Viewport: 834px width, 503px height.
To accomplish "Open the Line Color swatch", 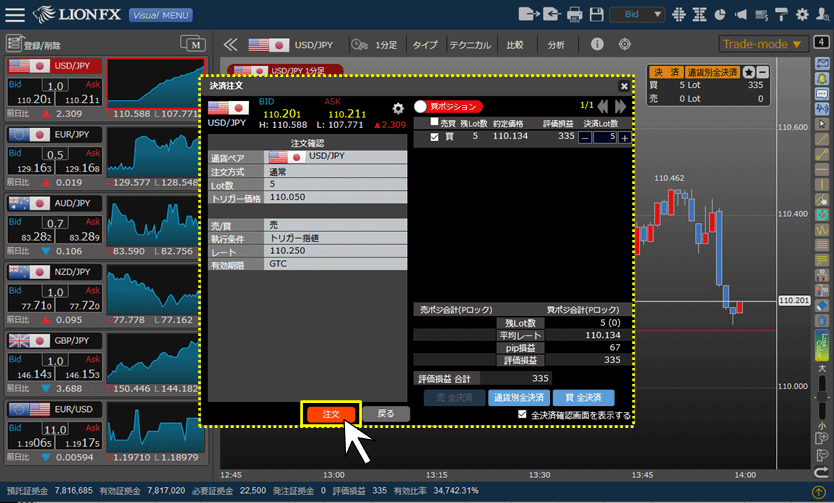I will pos(822,345).
